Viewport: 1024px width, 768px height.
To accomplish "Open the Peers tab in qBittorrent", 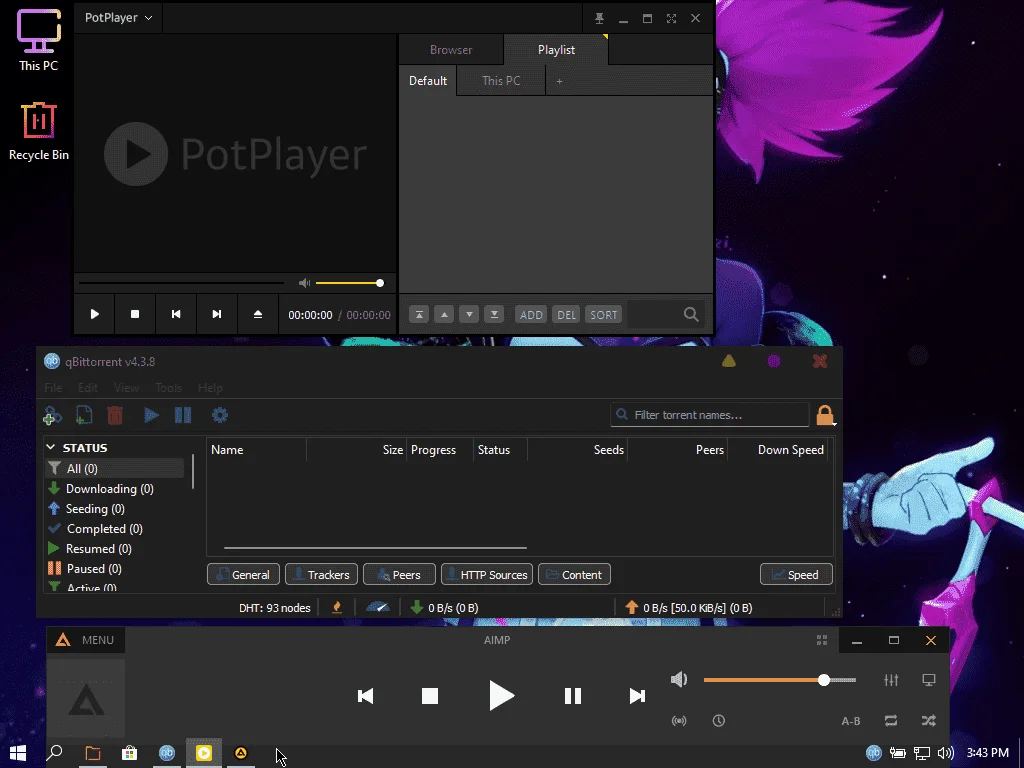I will tap(399, 575).
